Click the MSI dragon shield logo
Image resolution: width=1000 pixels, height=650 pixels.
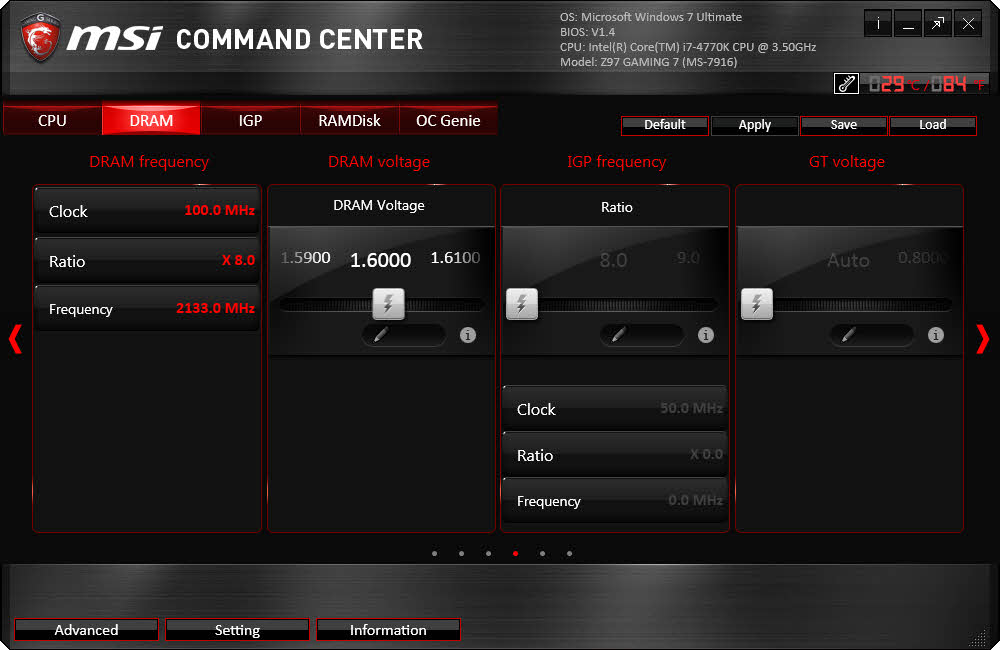coord(41,37)
